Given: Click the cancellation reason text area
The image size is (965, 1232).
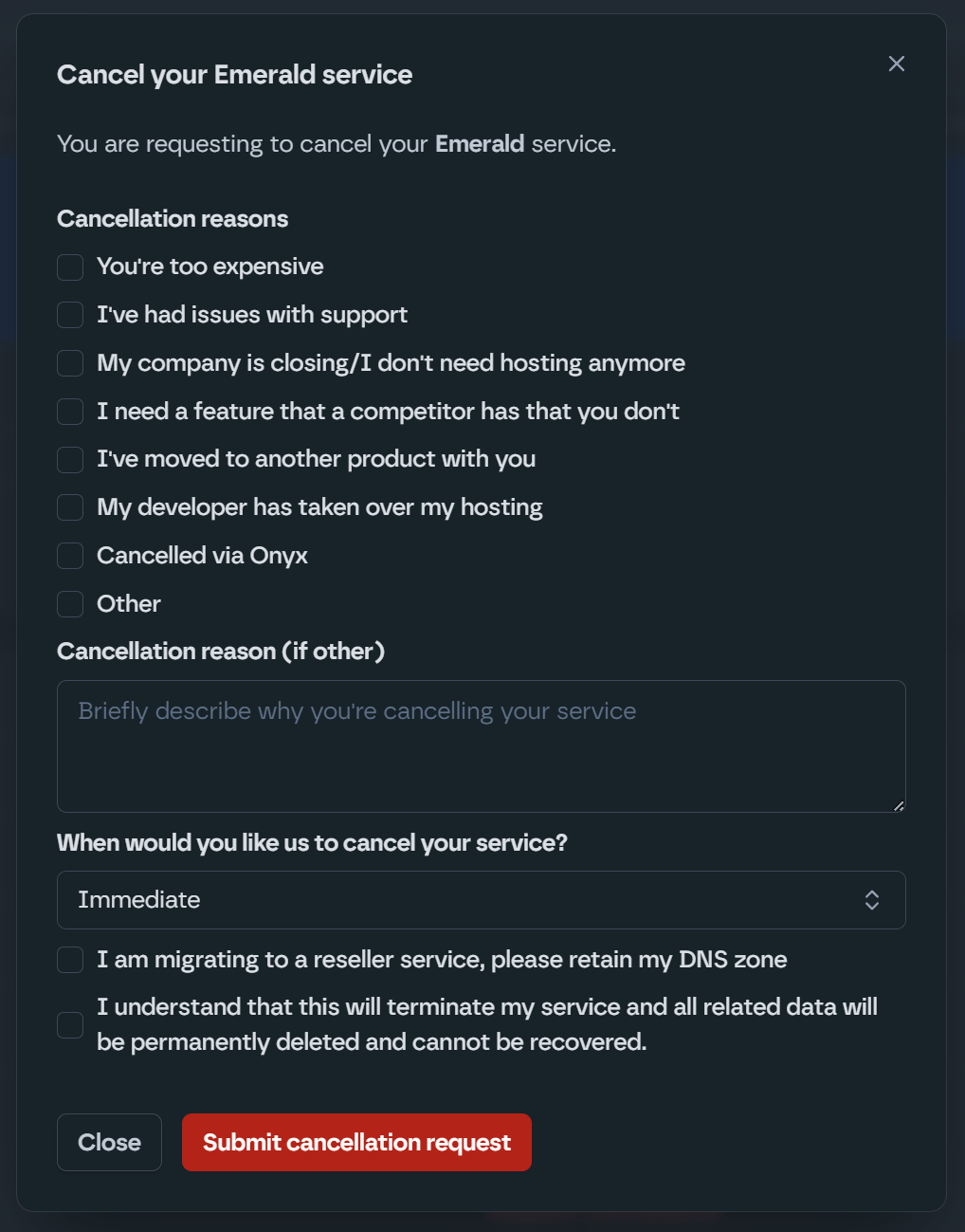Looking at the screenshot, I should (481, 745).
